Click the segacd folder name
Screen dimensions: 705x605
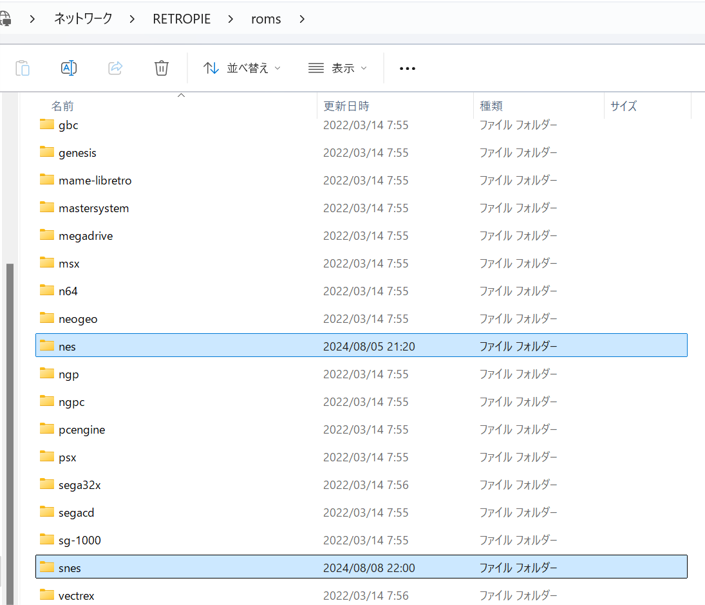76,513
